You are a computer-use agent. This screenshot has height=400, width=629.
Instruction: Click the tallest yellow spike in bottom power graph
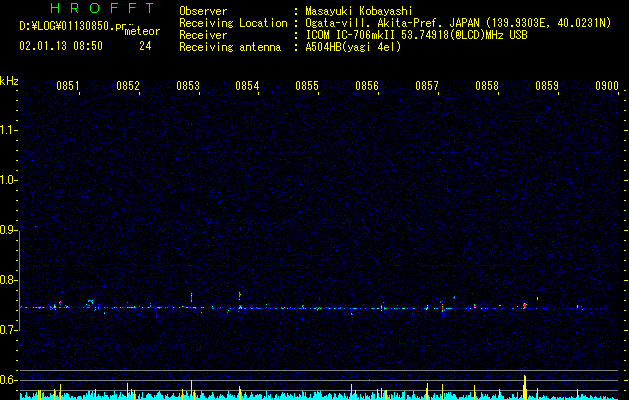524,387
